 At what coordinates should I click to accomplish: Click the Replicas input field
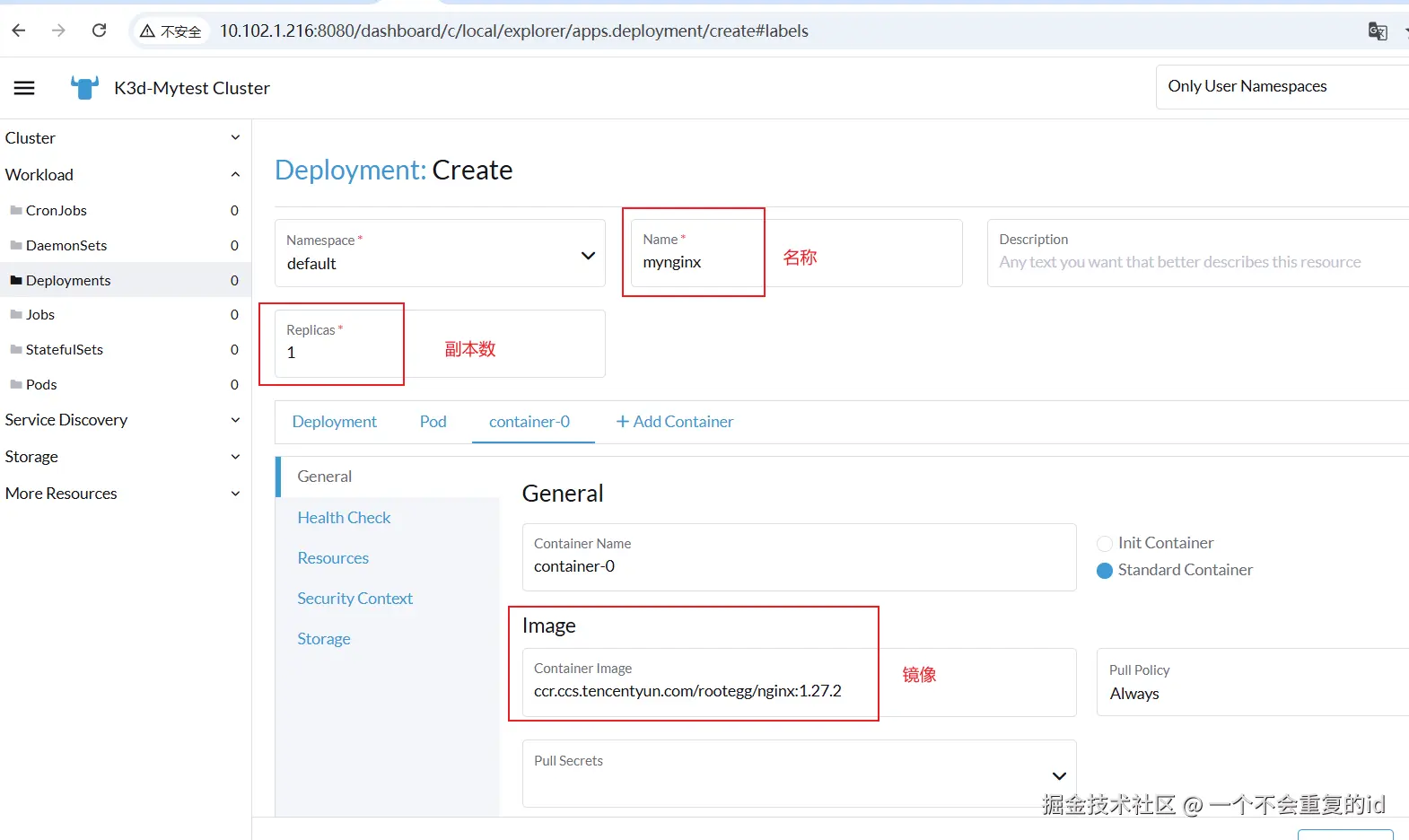(440, 344)
